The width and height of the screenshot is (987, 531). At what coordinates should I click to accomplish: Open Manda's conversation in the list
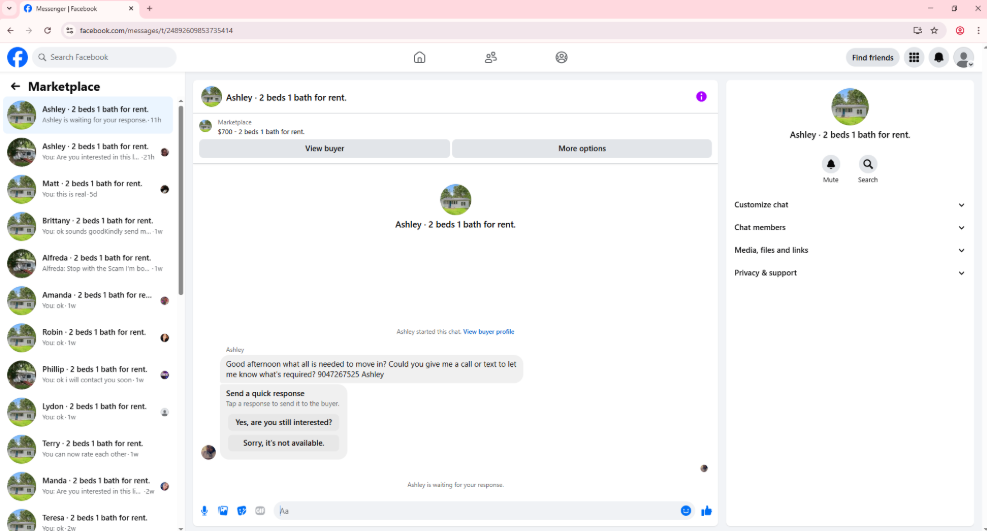(x=88, y=486)
